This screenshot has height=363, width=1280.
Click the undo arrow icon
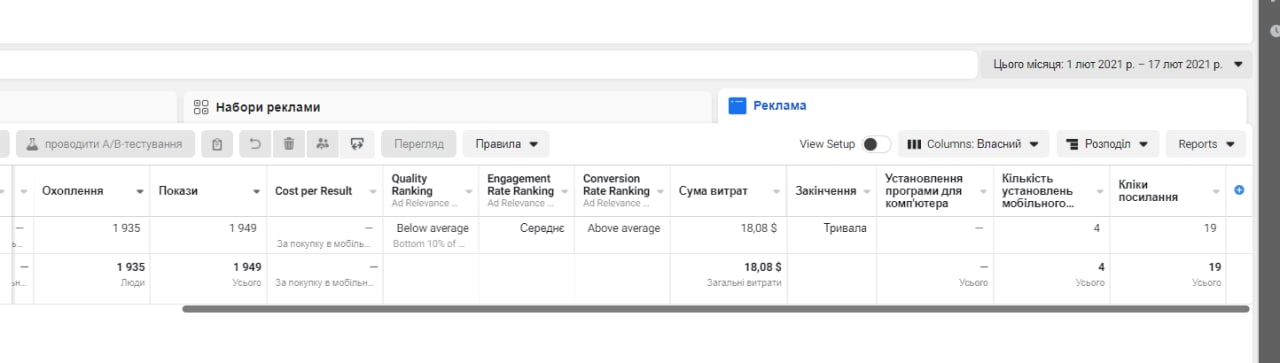254,144
